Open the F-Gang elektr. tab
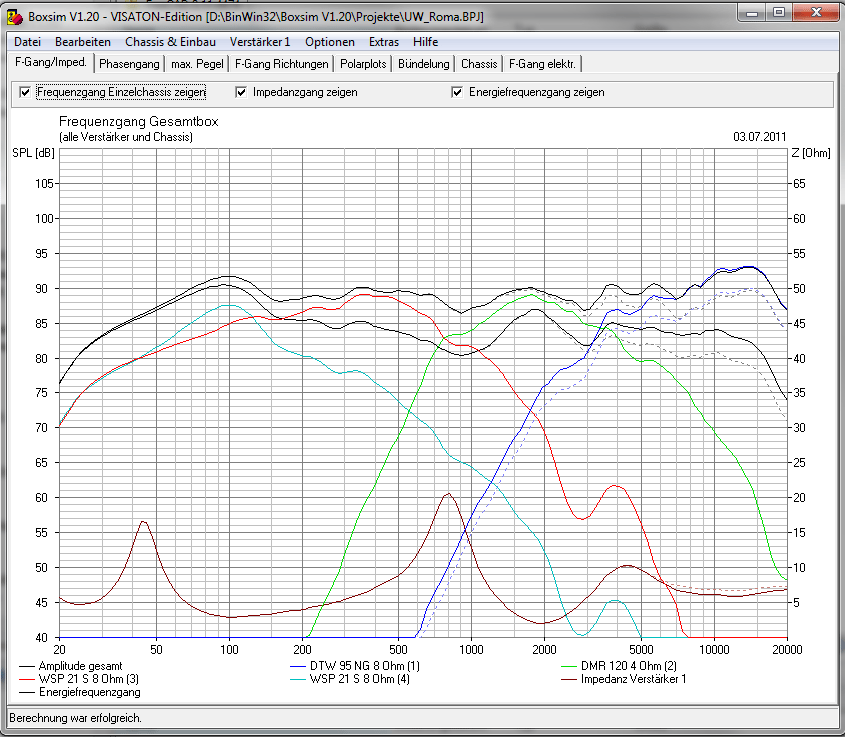 tap(542, 64)
